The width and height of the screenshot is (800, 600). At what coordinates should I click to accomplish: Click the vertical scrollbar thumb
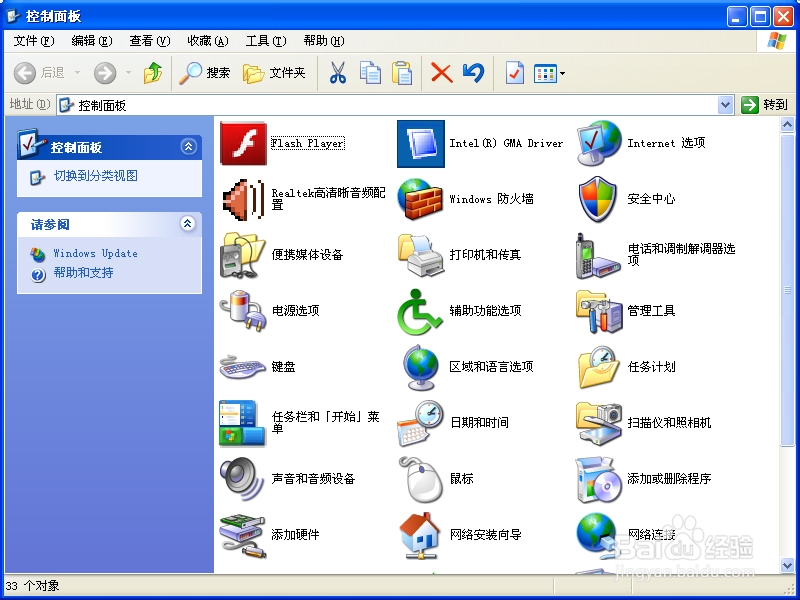click(x=787, y=290)
